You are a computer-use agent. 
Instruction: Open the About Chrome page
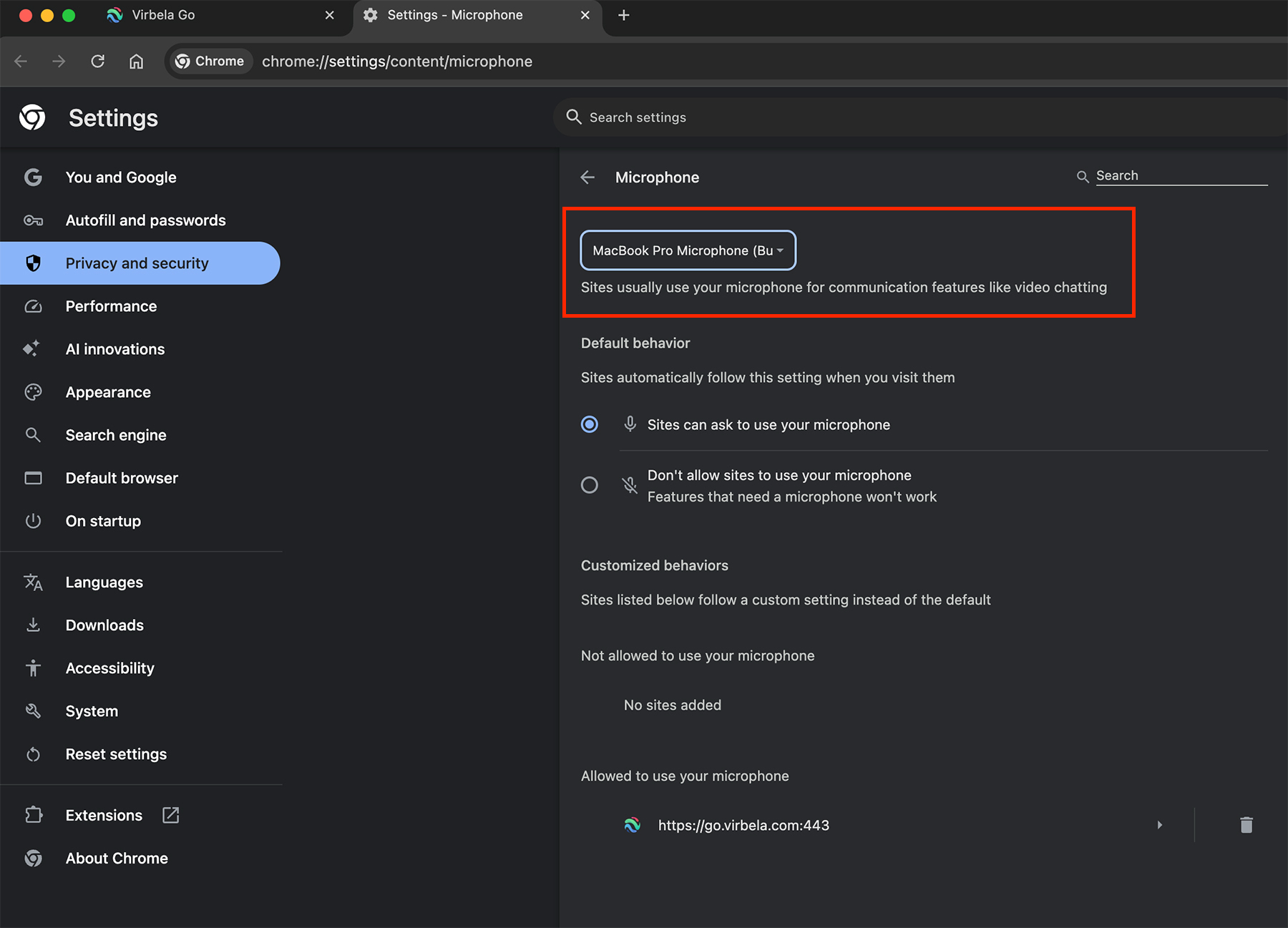tap(117, 858)
